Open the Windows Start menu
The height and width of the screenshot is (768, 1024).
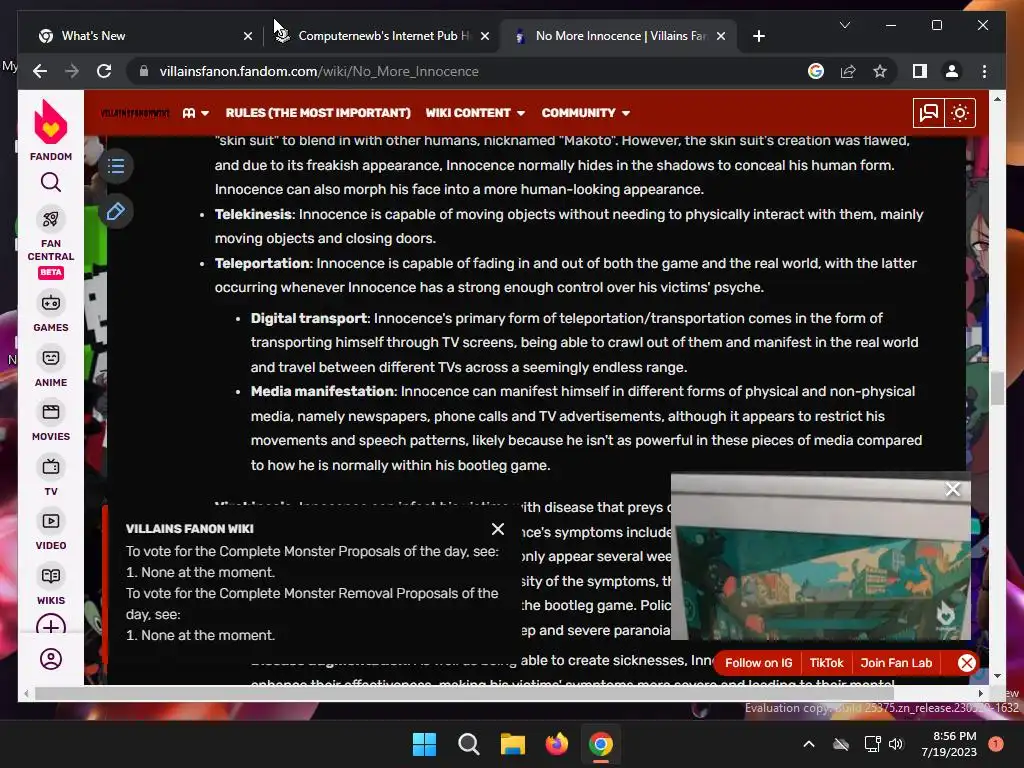(424, 744)
